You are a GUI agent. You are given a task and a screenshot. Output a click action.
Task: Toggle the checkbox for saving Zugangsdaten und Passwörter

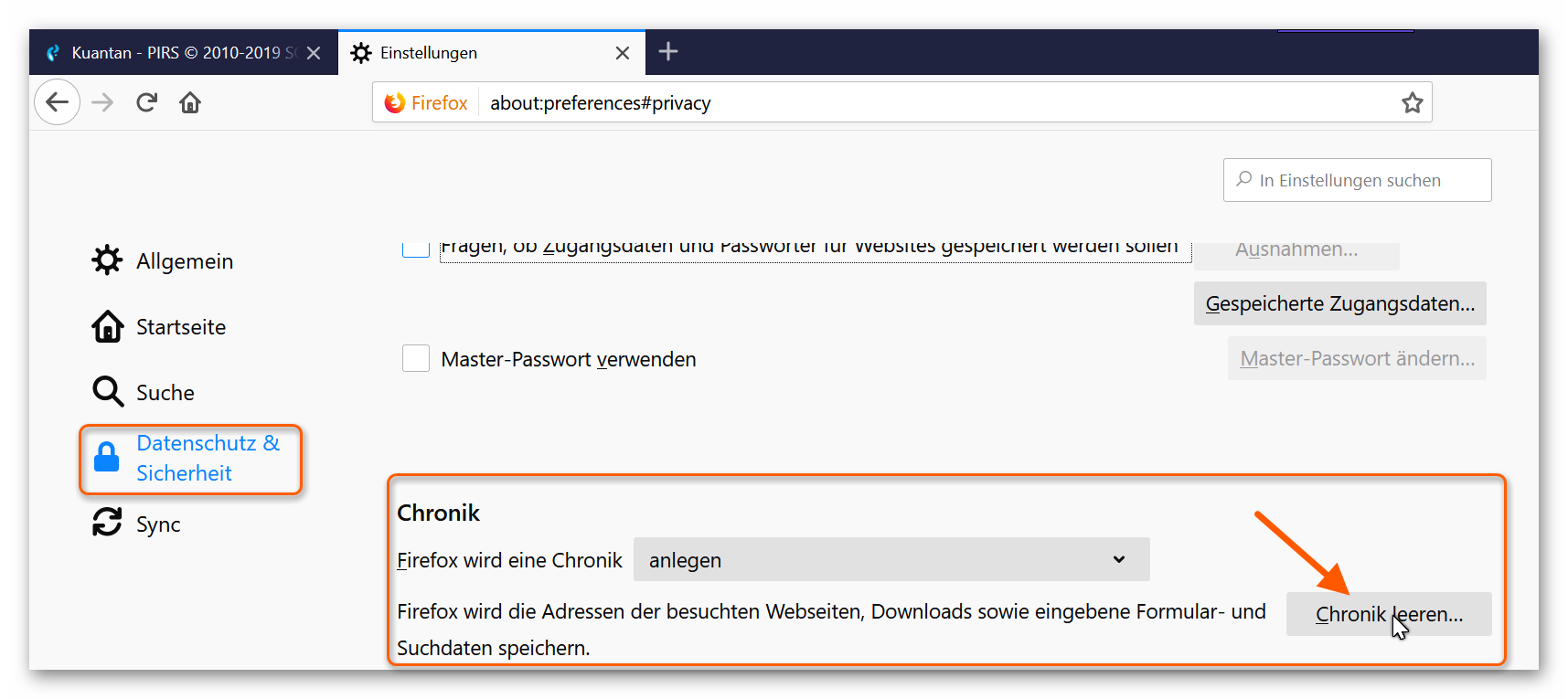[416, 249]
